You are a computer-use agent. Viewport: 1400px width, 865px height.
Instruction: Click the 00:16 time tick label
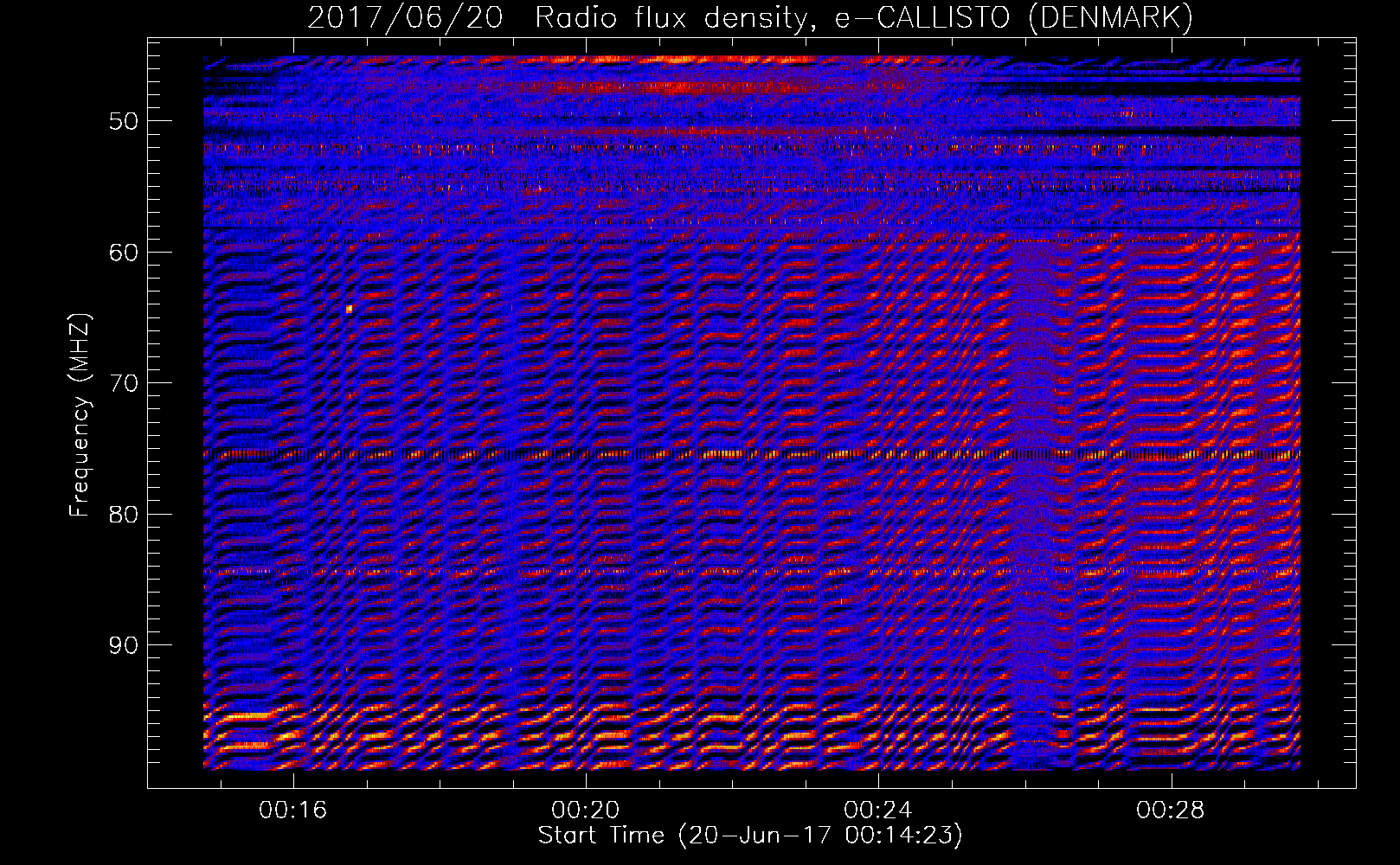click(x=292, y=811)
